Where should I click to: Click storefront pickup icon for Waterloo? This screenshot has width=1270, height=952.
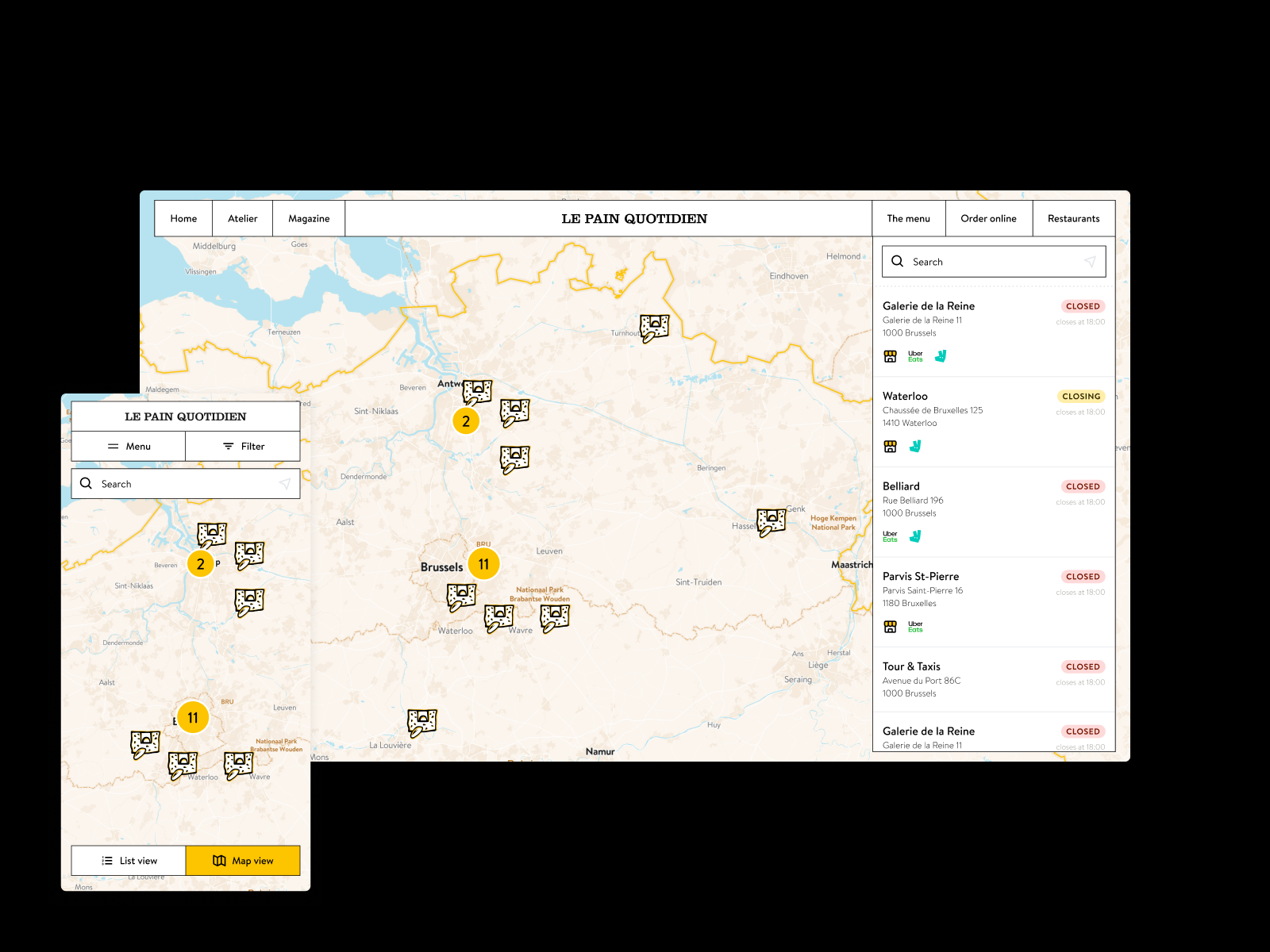(891, 447)
